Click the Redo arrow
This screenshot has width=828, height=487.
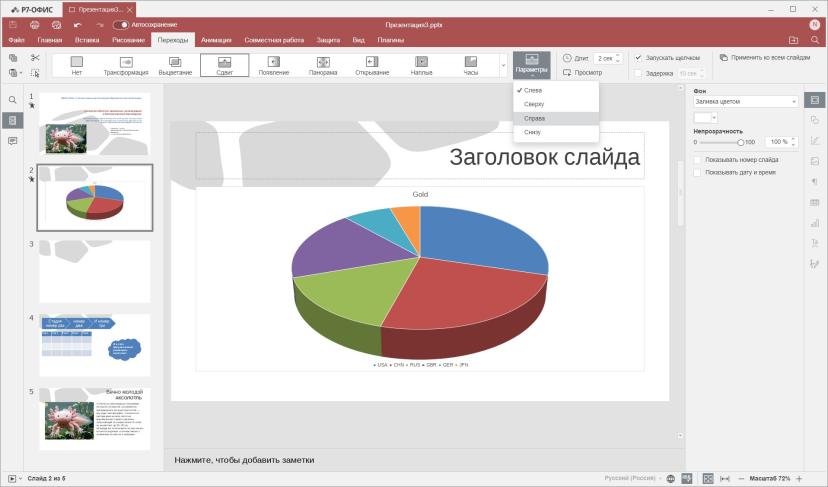(x=99, y=25)
